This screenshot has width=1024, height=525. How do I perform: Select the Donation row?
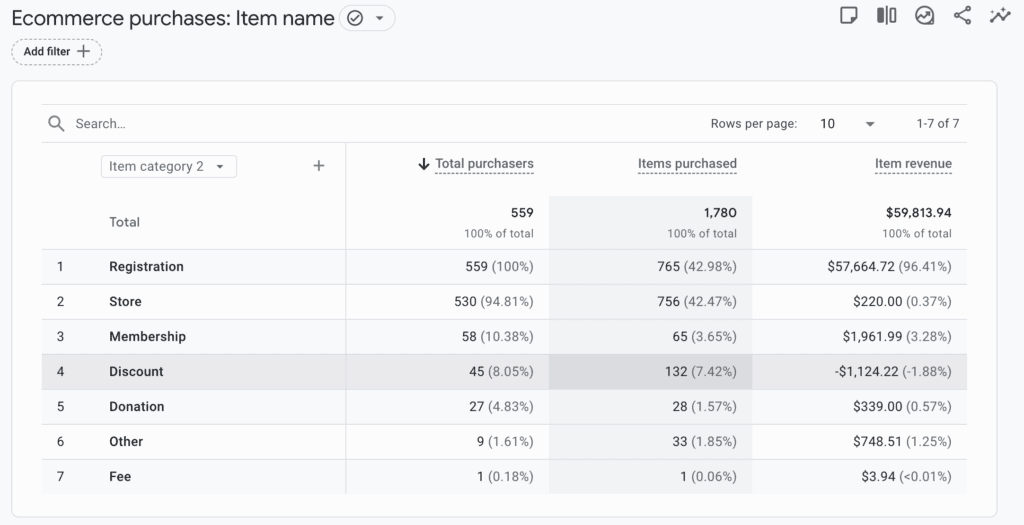[x=137, y=407]
